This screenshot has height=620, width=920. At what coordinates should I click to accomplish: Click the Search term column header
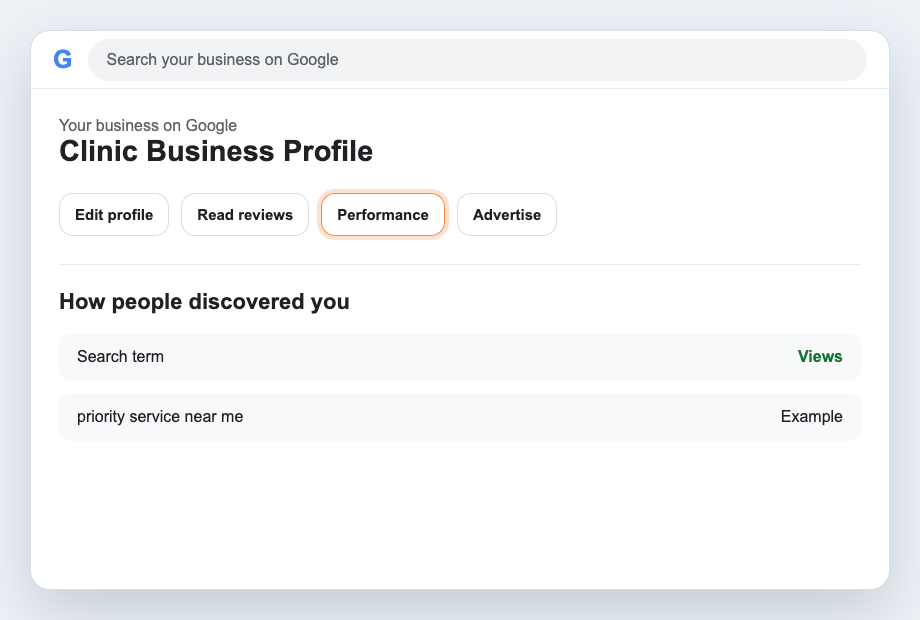click(120, 357)
